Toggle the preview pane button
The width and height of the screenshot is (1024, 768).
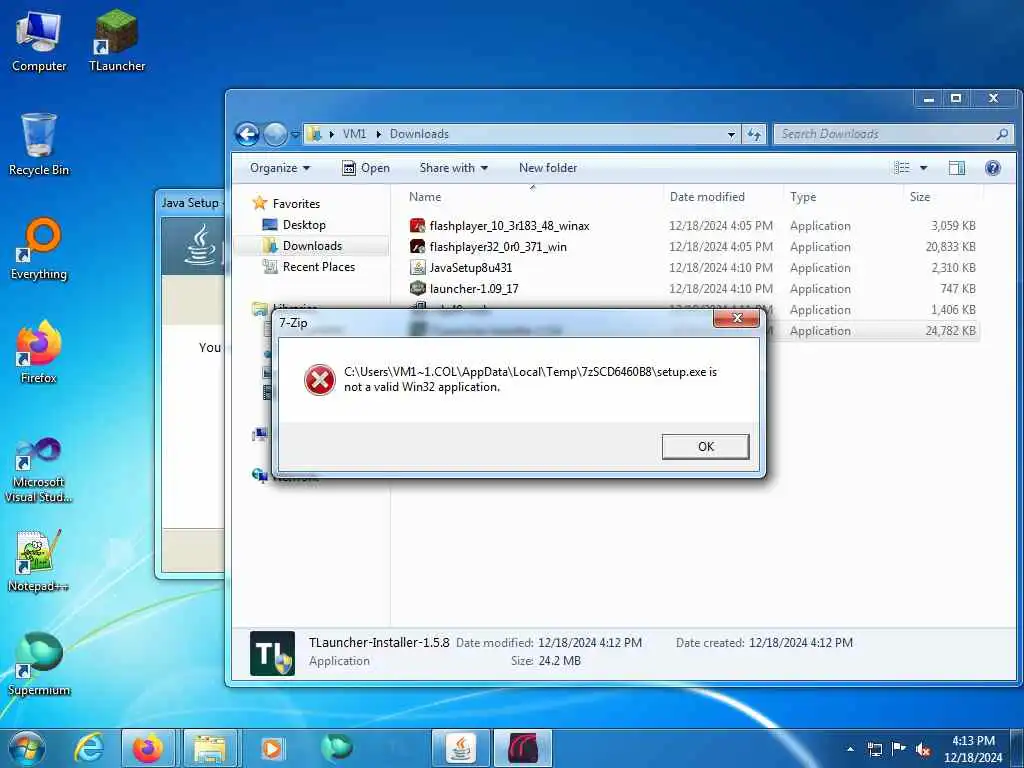click(957, 168)
